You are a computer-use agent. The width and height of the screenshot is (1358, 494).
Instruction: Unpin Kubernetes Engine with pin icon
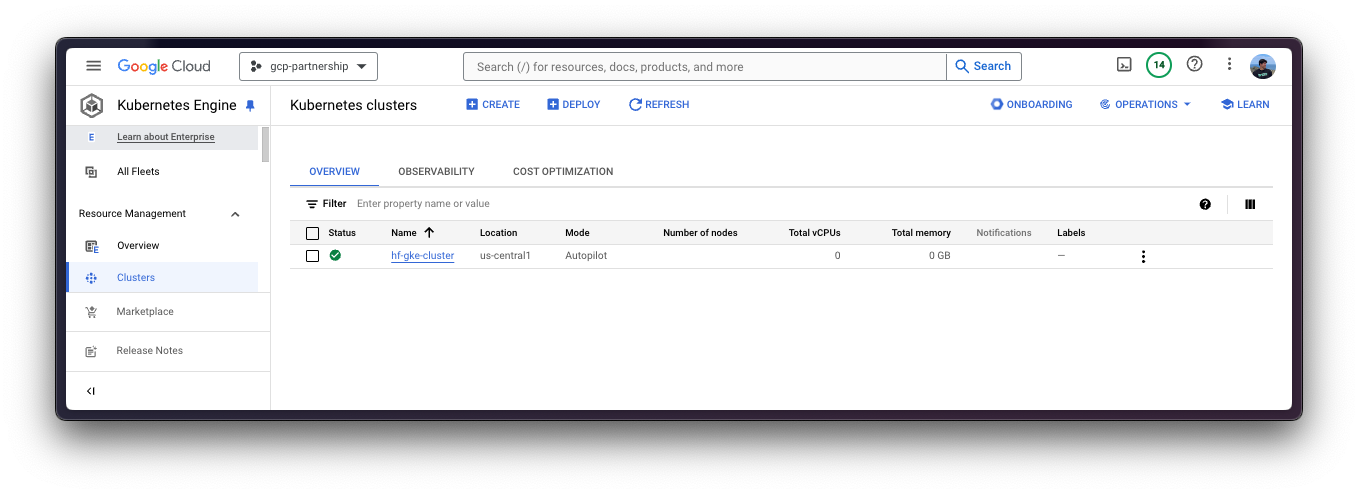tap(250, 105)
